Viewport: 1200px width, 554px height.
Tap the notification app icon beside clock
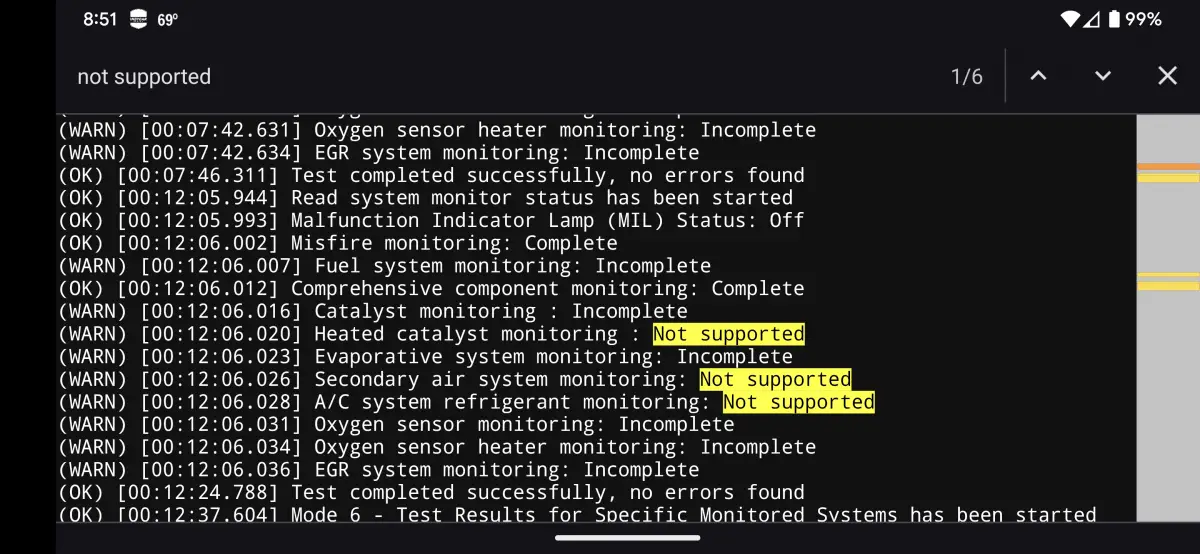(138, 19)
